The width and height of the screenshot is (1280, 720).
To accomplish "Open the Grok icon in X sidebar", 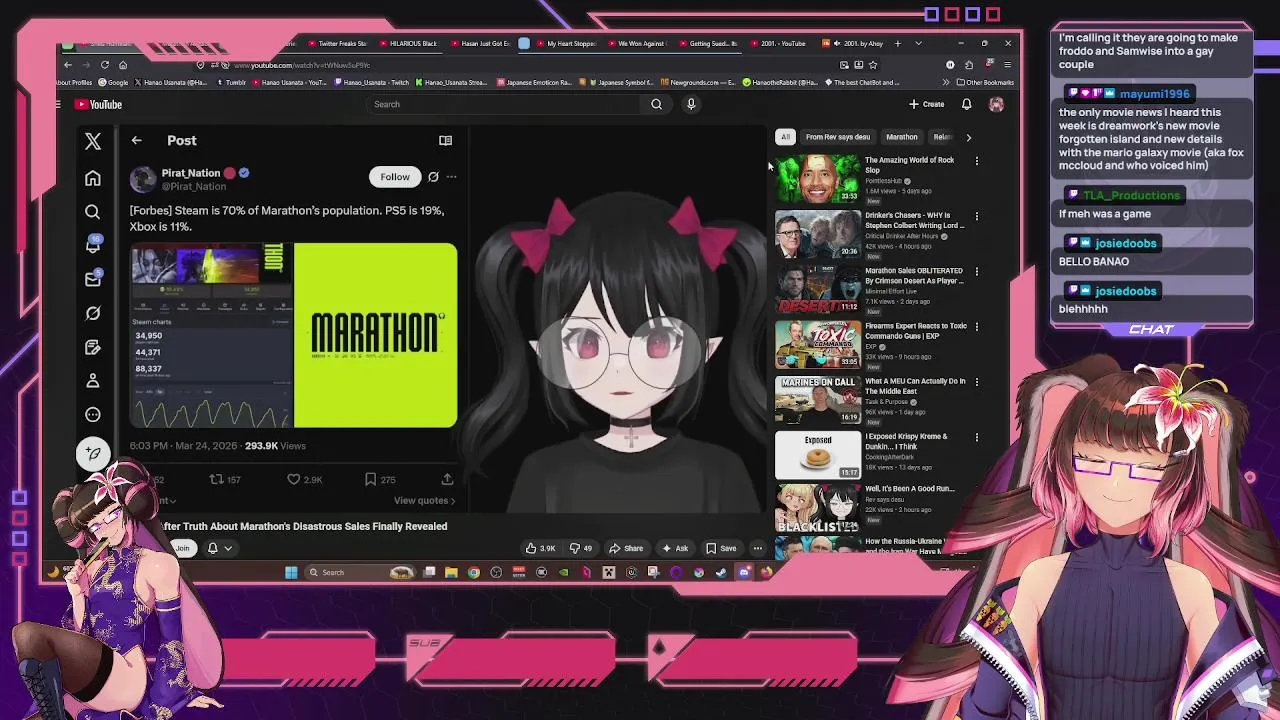I will [93, 313].
